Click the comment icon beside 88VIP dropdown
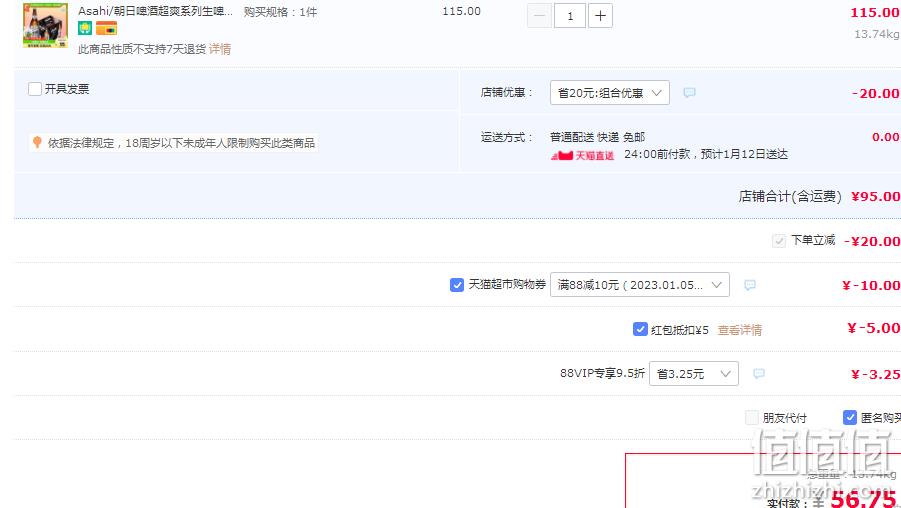The image size is (901, 508). 758,374
